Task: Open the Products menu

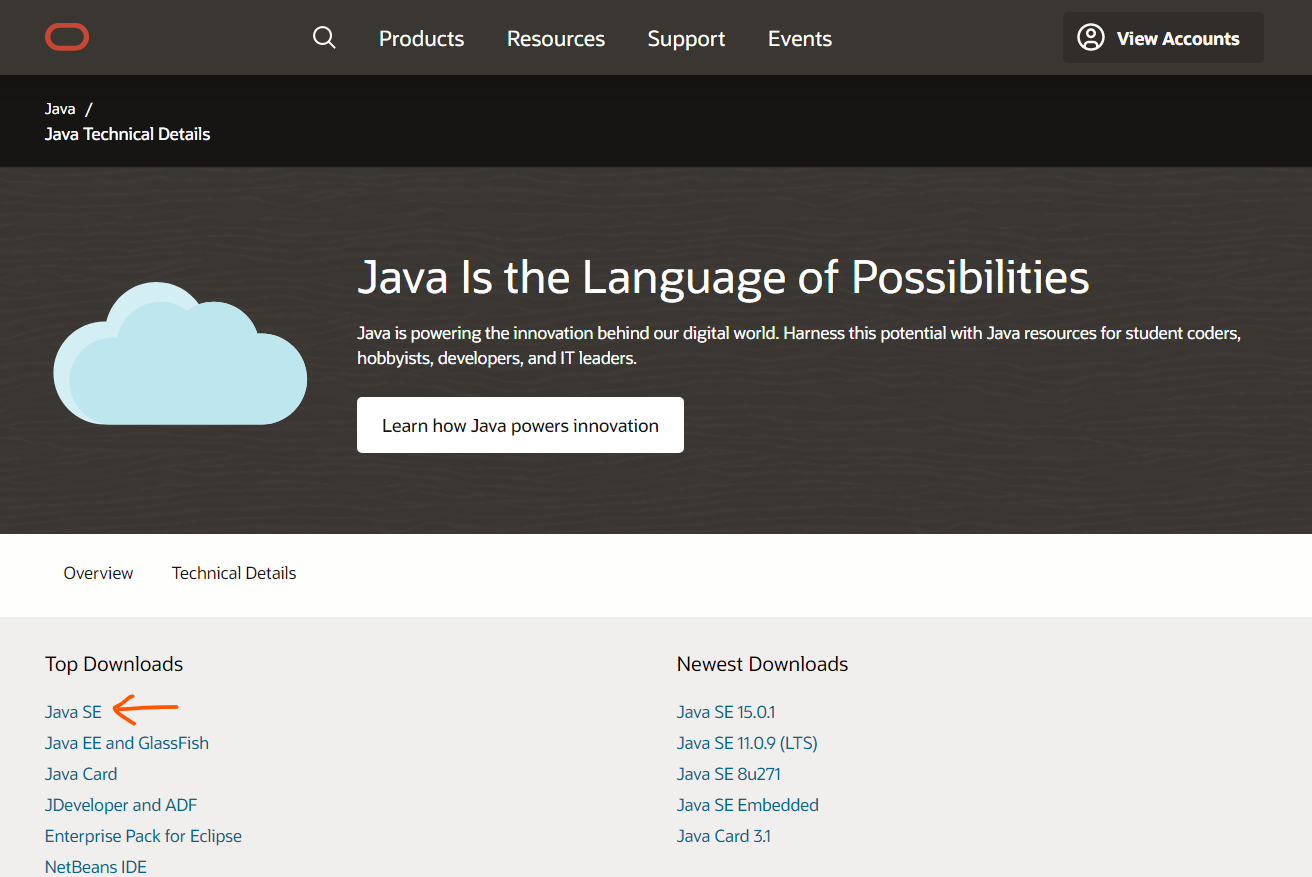Action: (421, 39)
